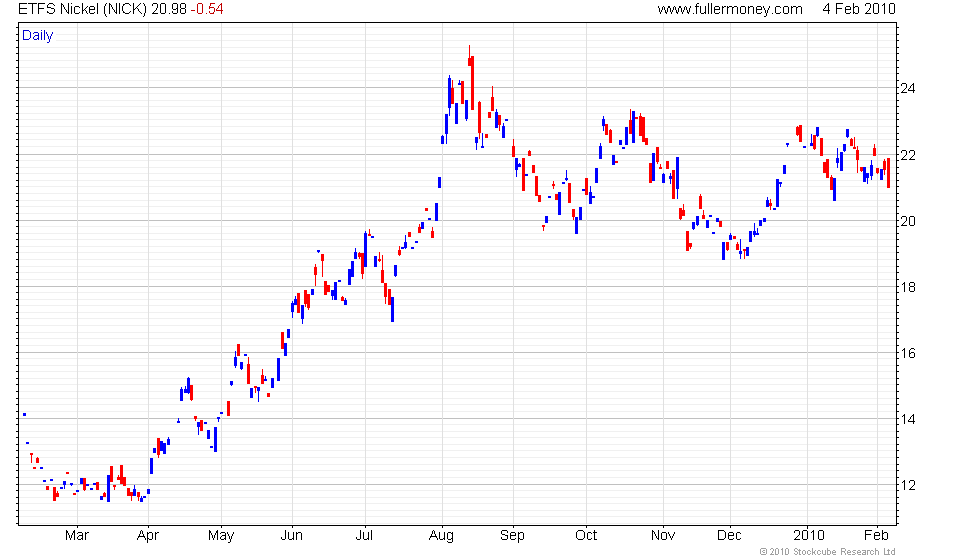Click the last price value 20.98

click(169, 9)
